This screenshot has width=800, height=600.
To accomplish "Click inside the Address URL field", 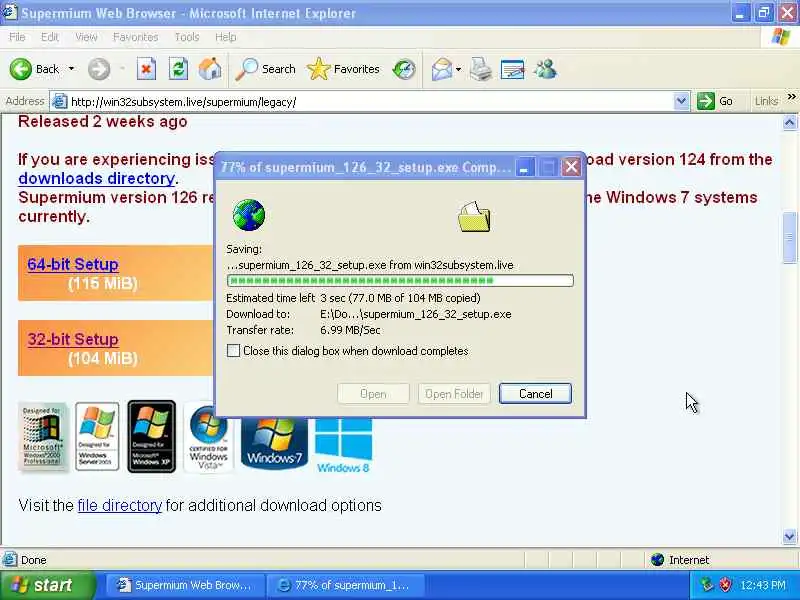I will point(370,102).
